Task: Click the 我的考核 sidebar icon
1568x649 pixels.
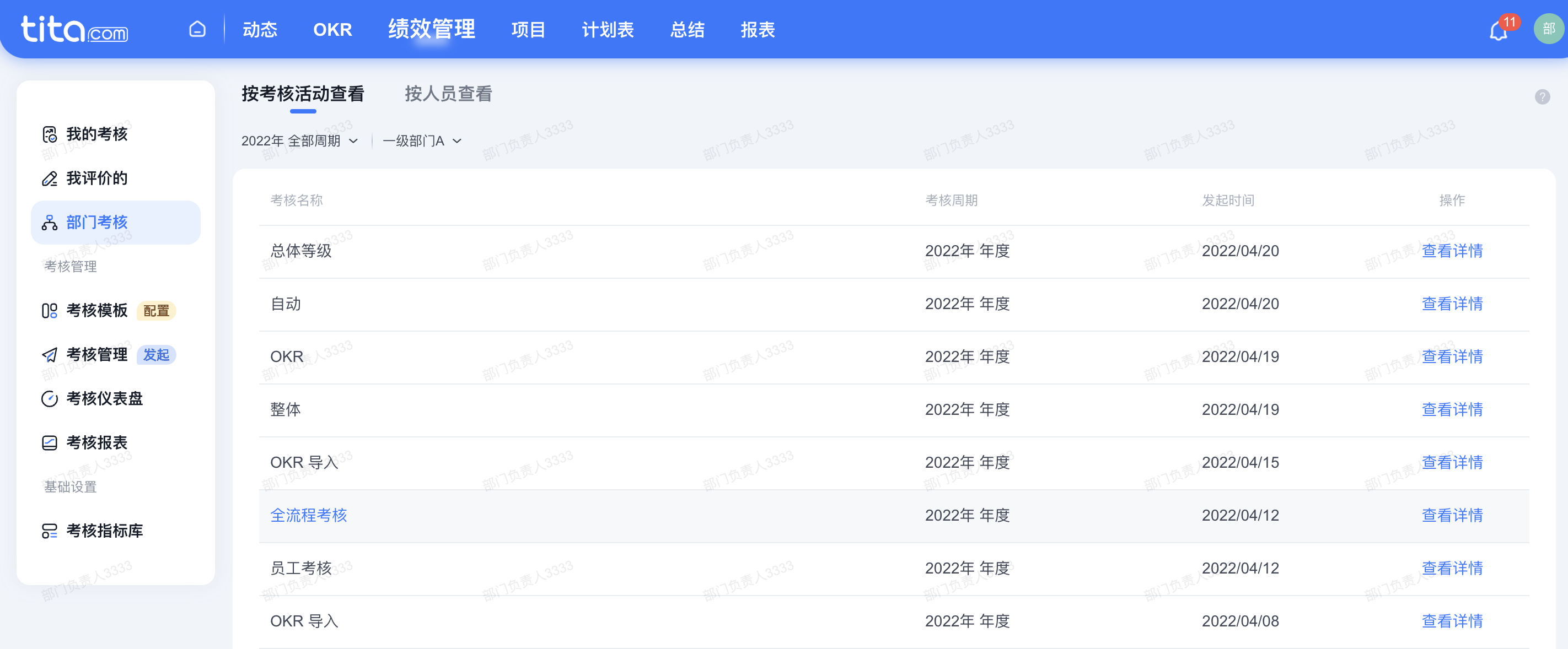Action: (x=49, y=134)
